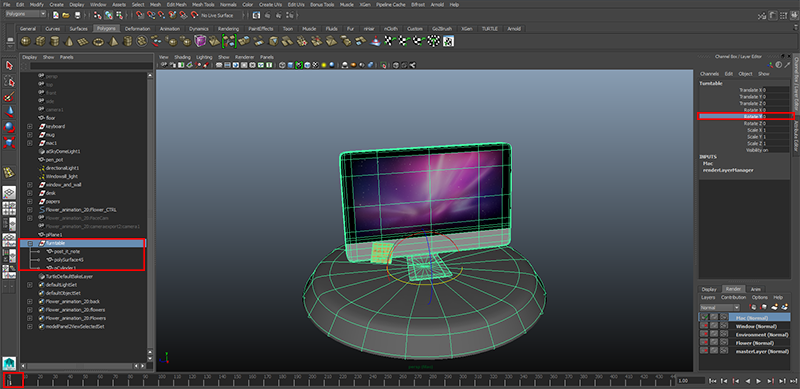Click the play forwards button
The image size is (800, 389).
tap(758, 381)
